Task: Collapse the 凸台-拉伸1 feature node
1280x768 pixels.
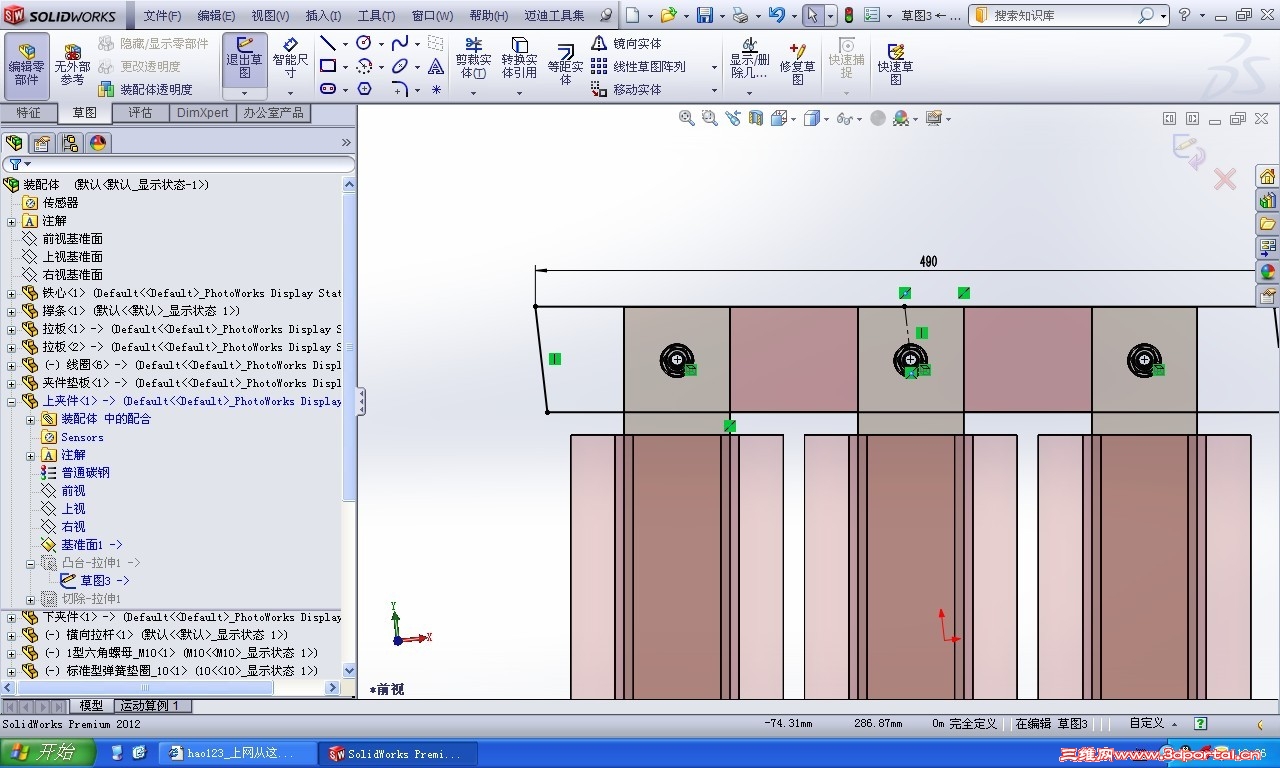Action: (x=31, y=563)
